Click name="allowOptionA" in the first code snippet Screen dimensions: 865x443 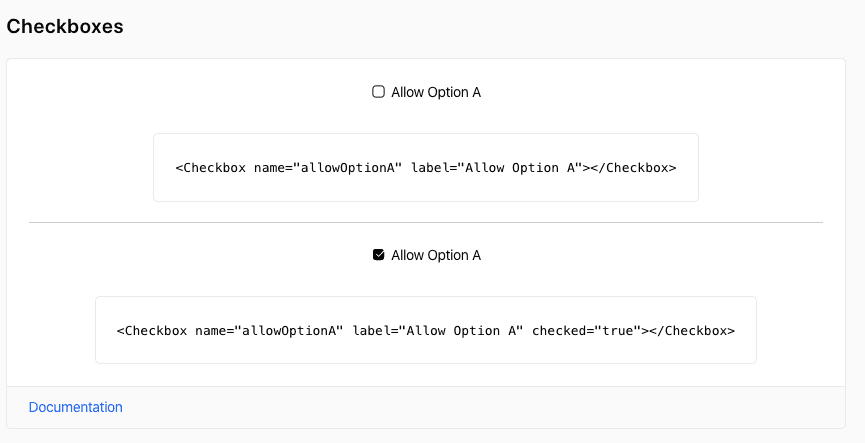(328, 168)
